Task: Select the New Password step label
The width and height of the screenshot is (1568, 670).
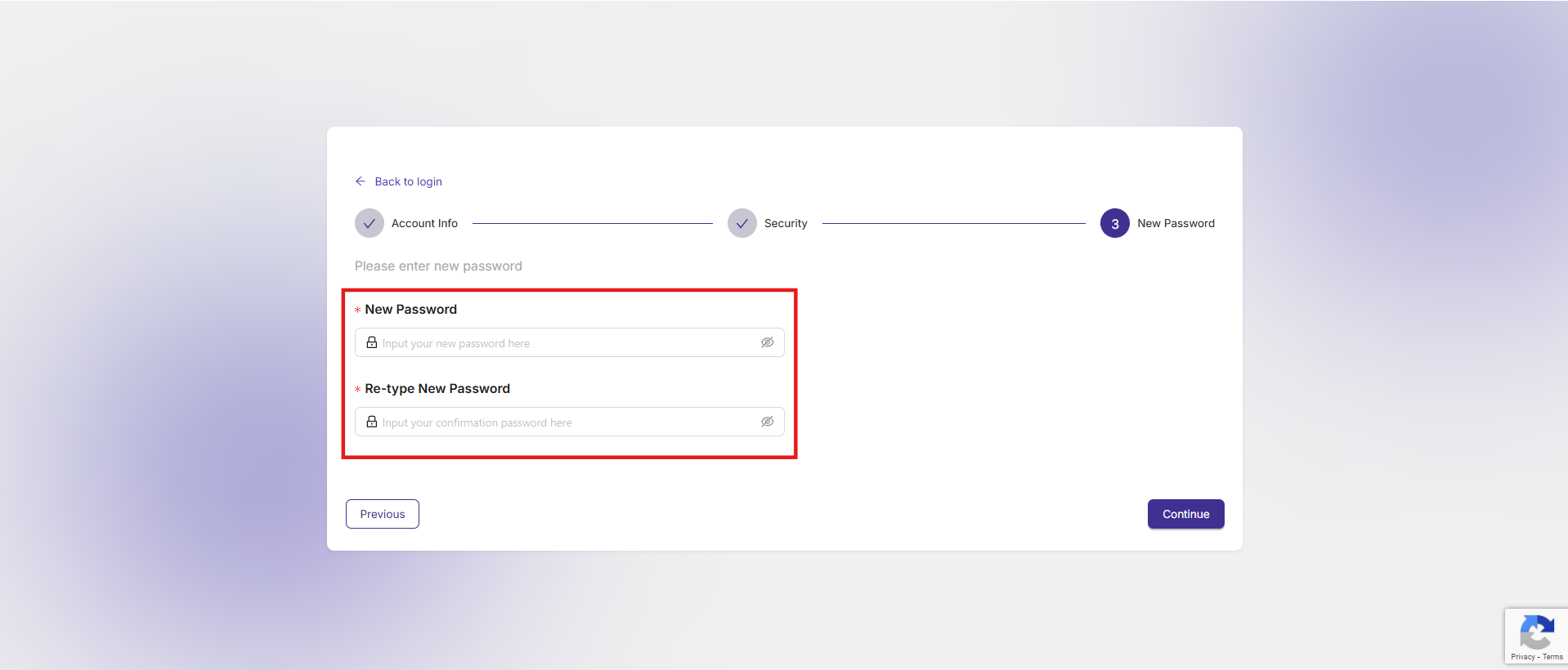Action: pyautogui.click(x=1176, y=223)
